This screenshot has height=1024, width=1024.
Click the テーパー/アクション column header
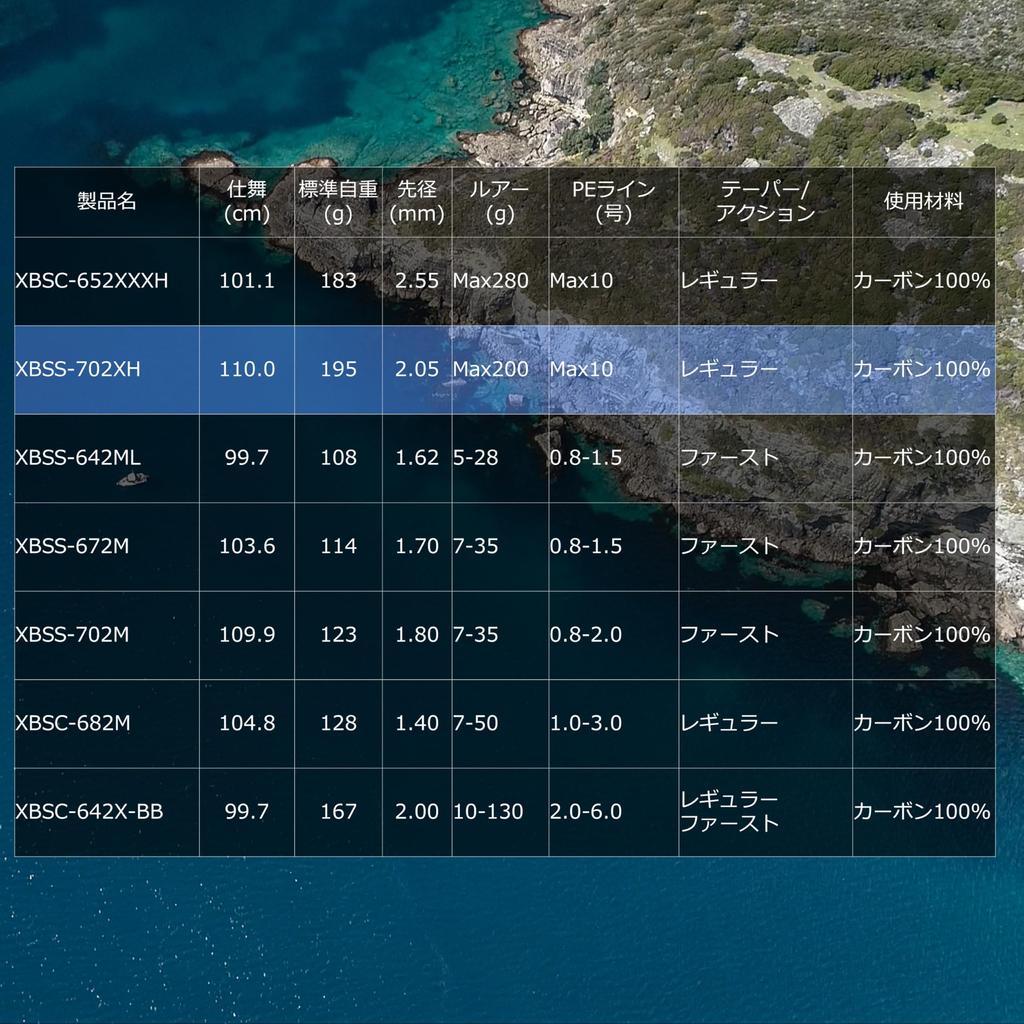pyautogui.click(x=765, y=201)
